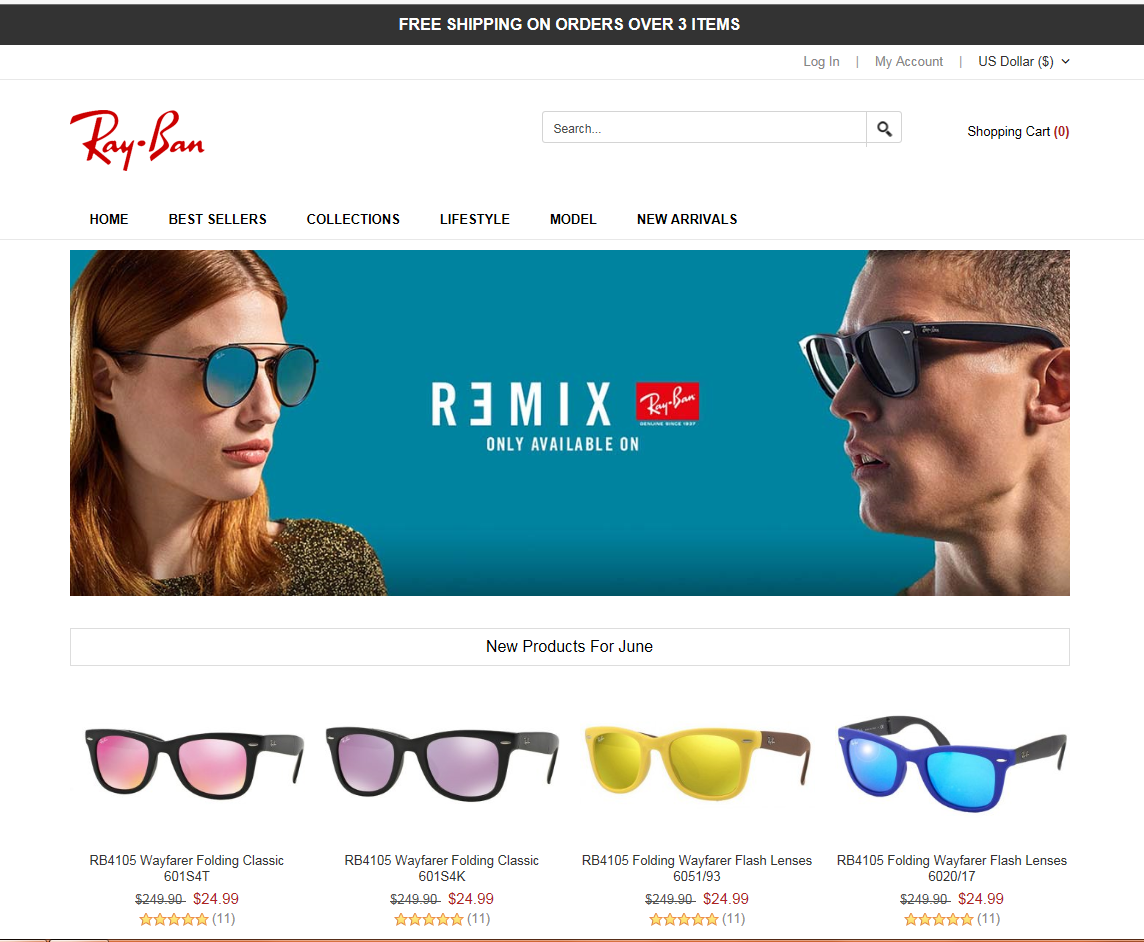Click RB4105 Folding Wayfarer Flash Lenses 6051/93 title
Image resolution: width=1144 pixels, height=942 pixels.
click(697, 868)
